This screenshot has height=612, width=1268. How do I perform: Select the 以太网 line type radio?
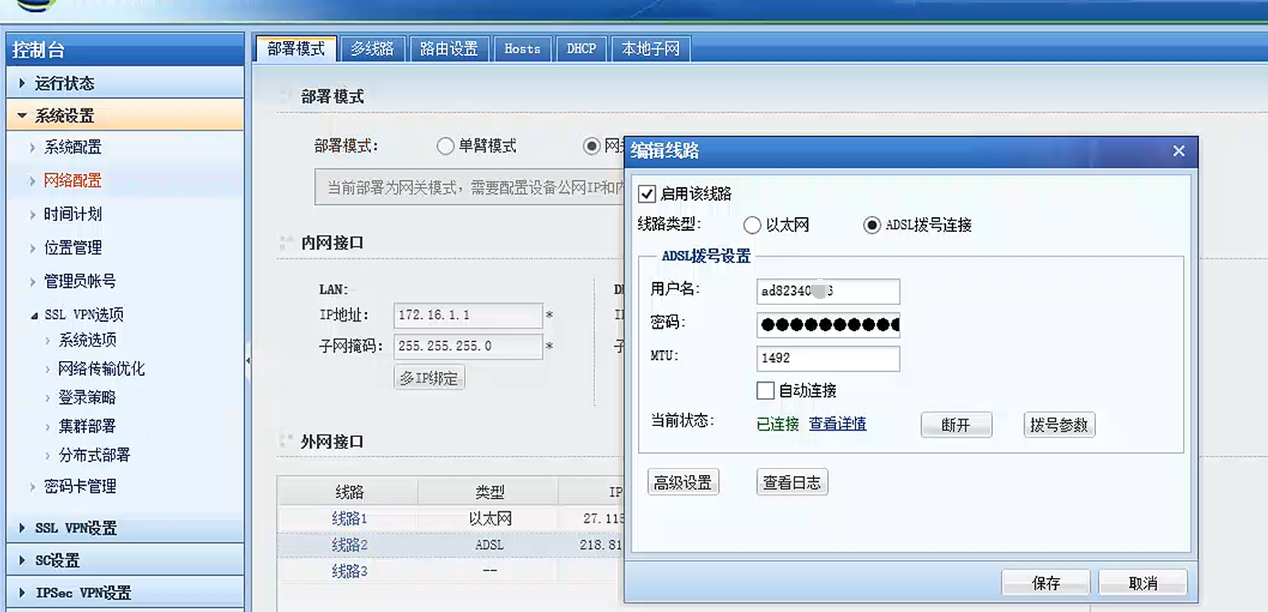pyautogui.click(x=752, y=225)
